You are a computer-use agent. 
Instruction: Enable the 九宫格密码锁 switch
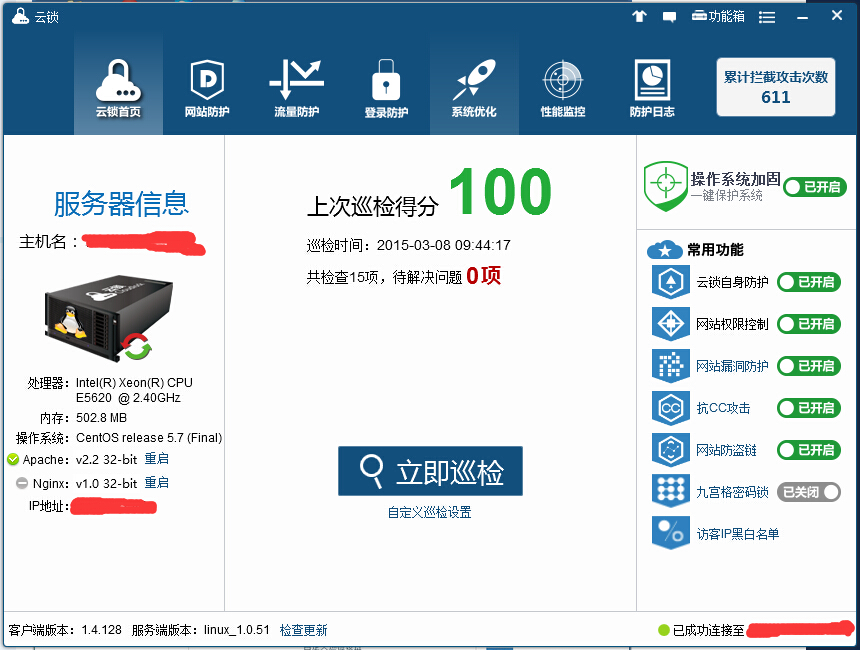coord(809,492)
